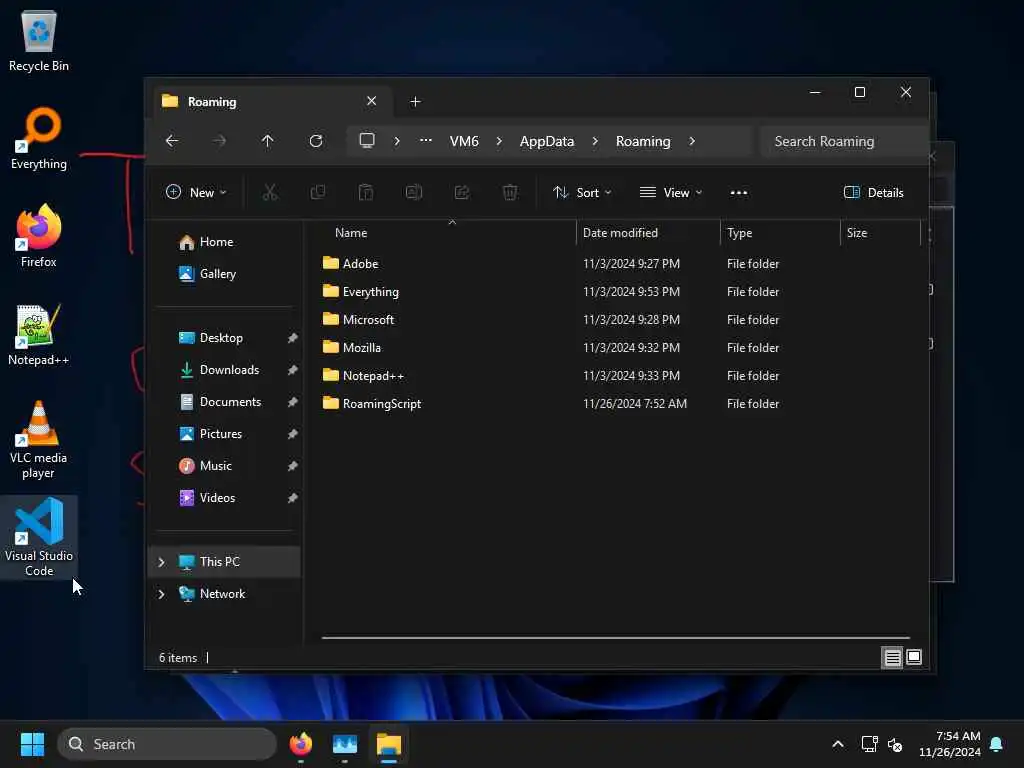Go back with the back arrow
Screen dimensions: 1024x768
pyautogui.click(x=172, y=141)
